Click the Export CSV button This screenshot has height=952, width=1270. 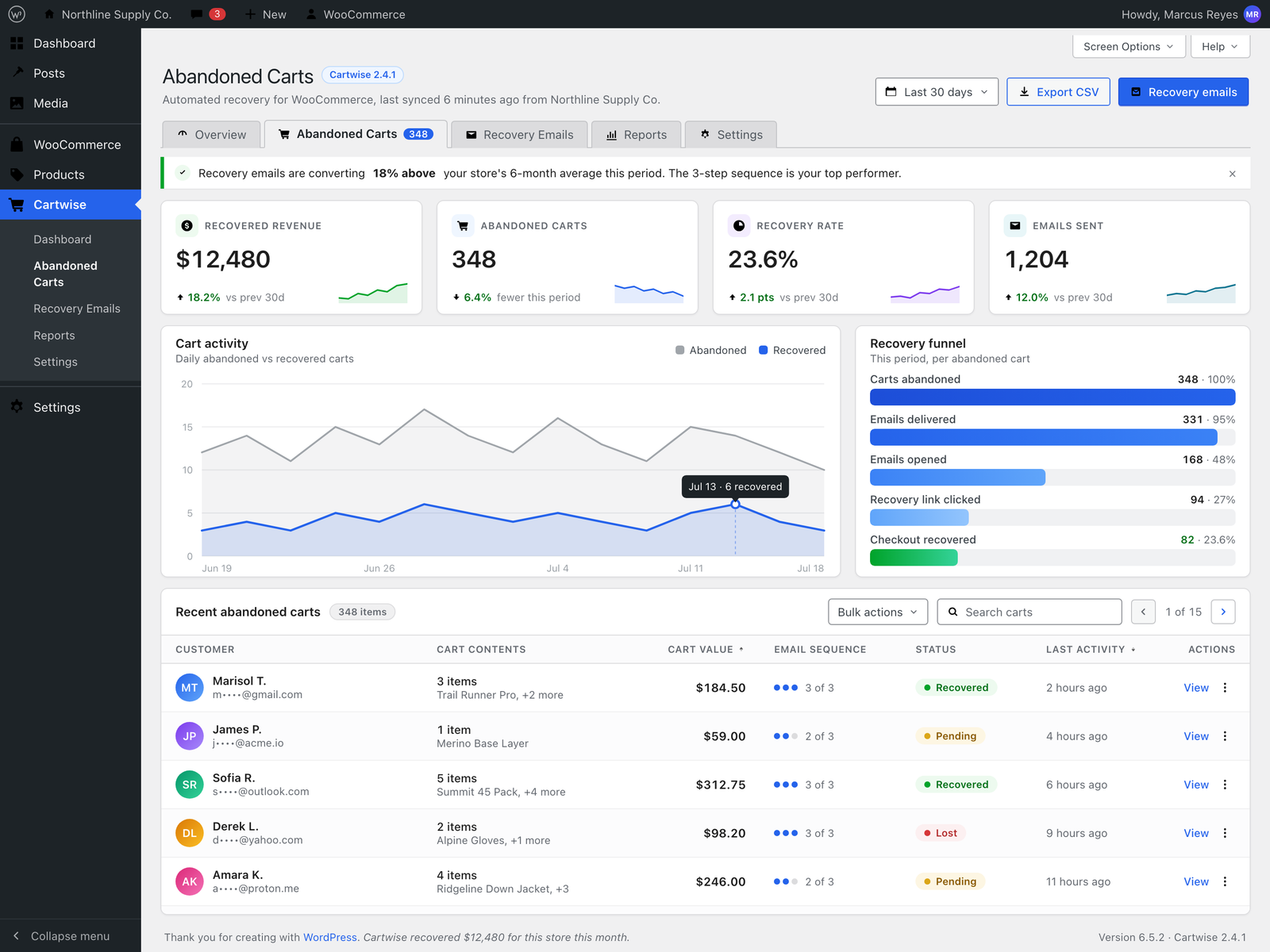pyautogui.click(x=1059, y=92)
